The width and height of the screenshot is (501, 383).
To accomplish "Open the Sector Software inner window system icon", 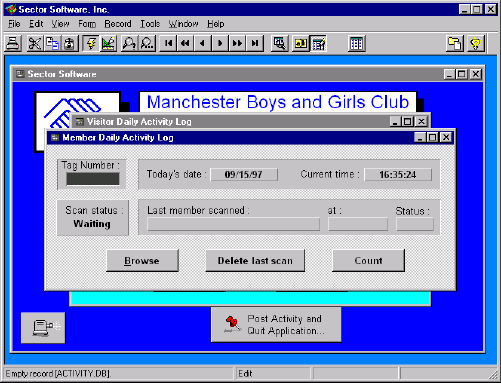I will [20, 74].
